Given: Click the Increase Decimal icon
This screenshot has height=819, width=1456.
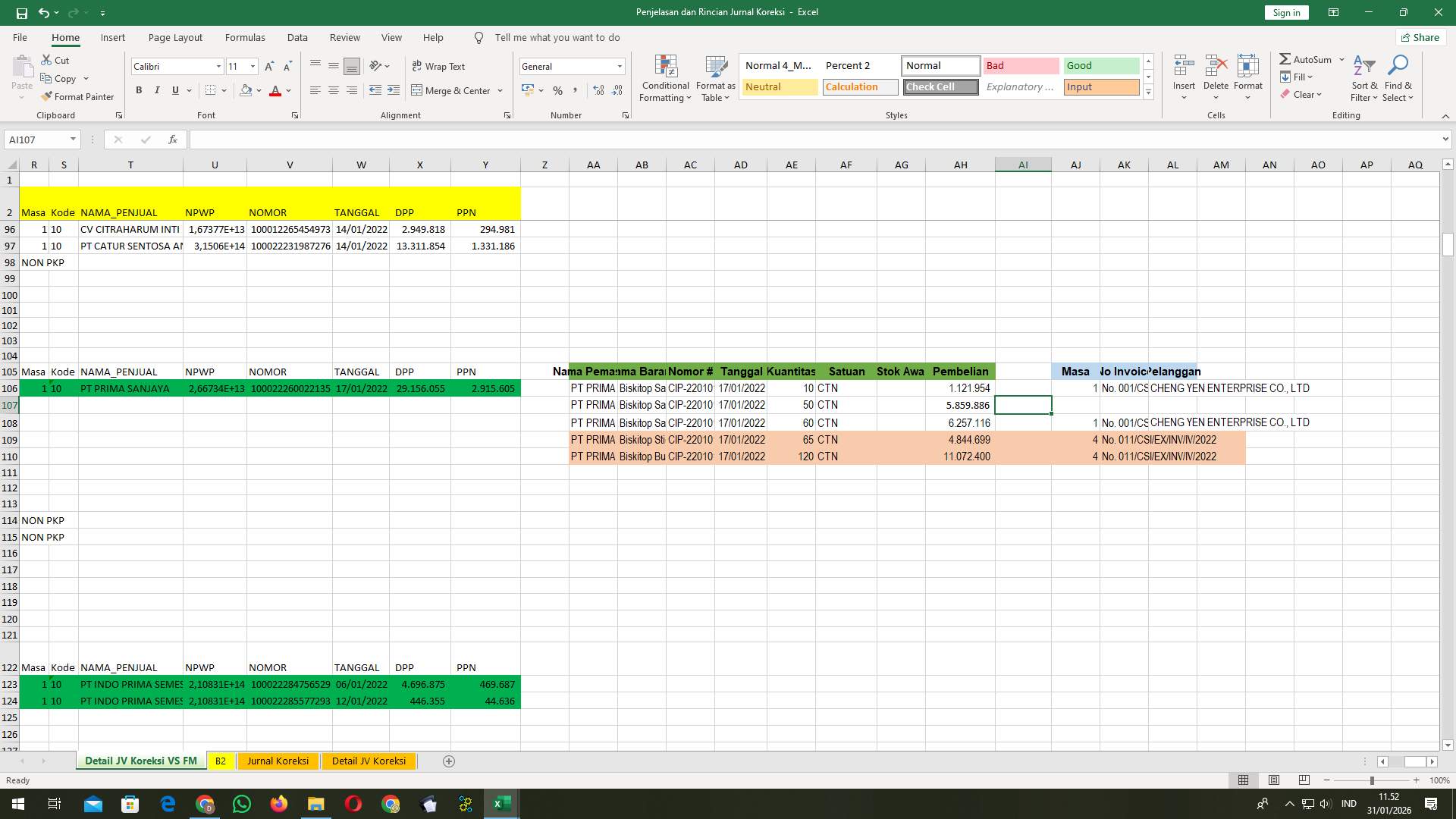Looking at the screenshot, I should pyautogui.click(x=598, y=90).
